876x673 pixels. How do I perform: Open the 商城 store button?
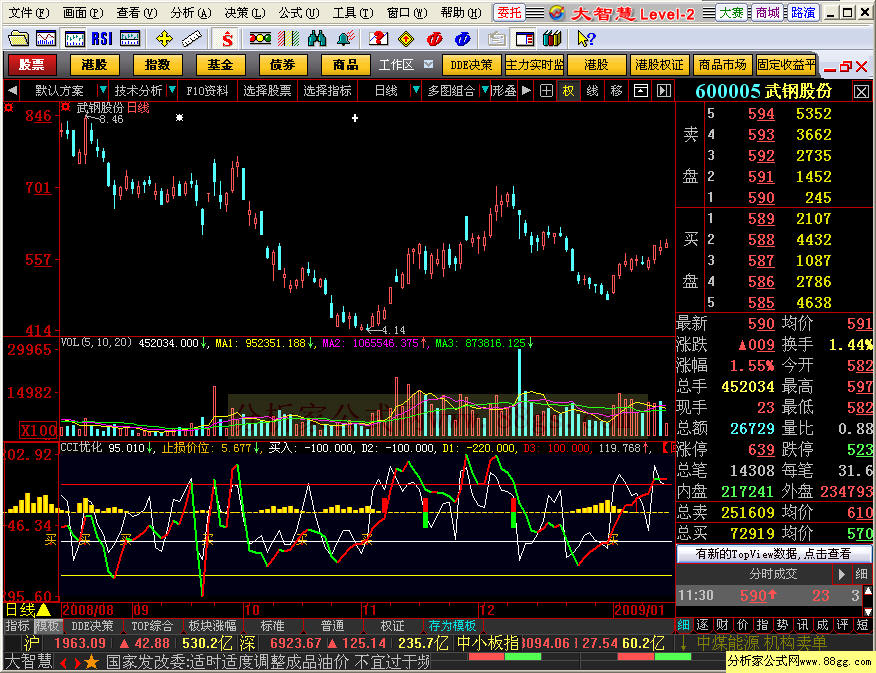[767, 12]
